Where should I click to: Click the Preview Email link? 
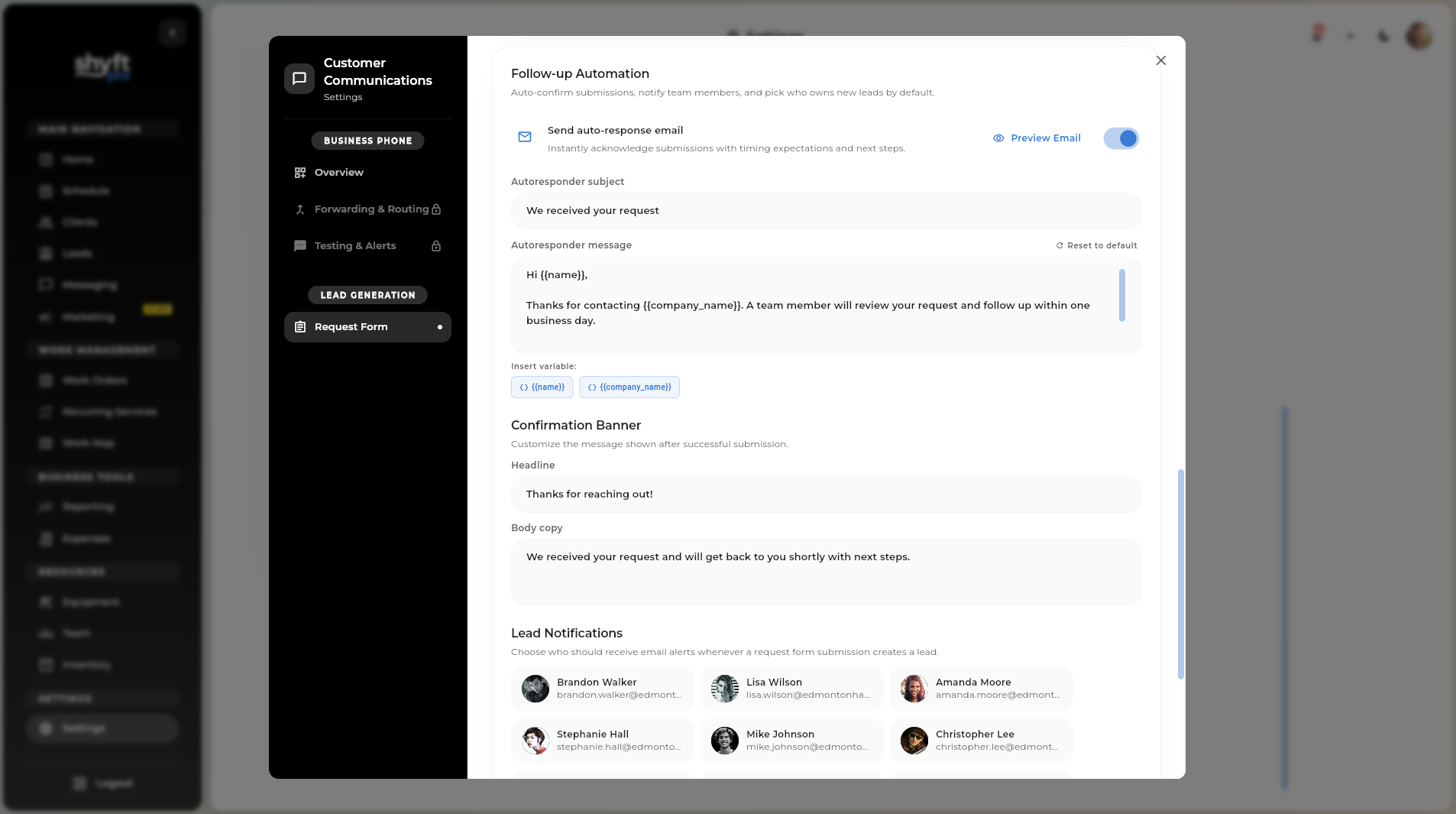coord(1044,138)
